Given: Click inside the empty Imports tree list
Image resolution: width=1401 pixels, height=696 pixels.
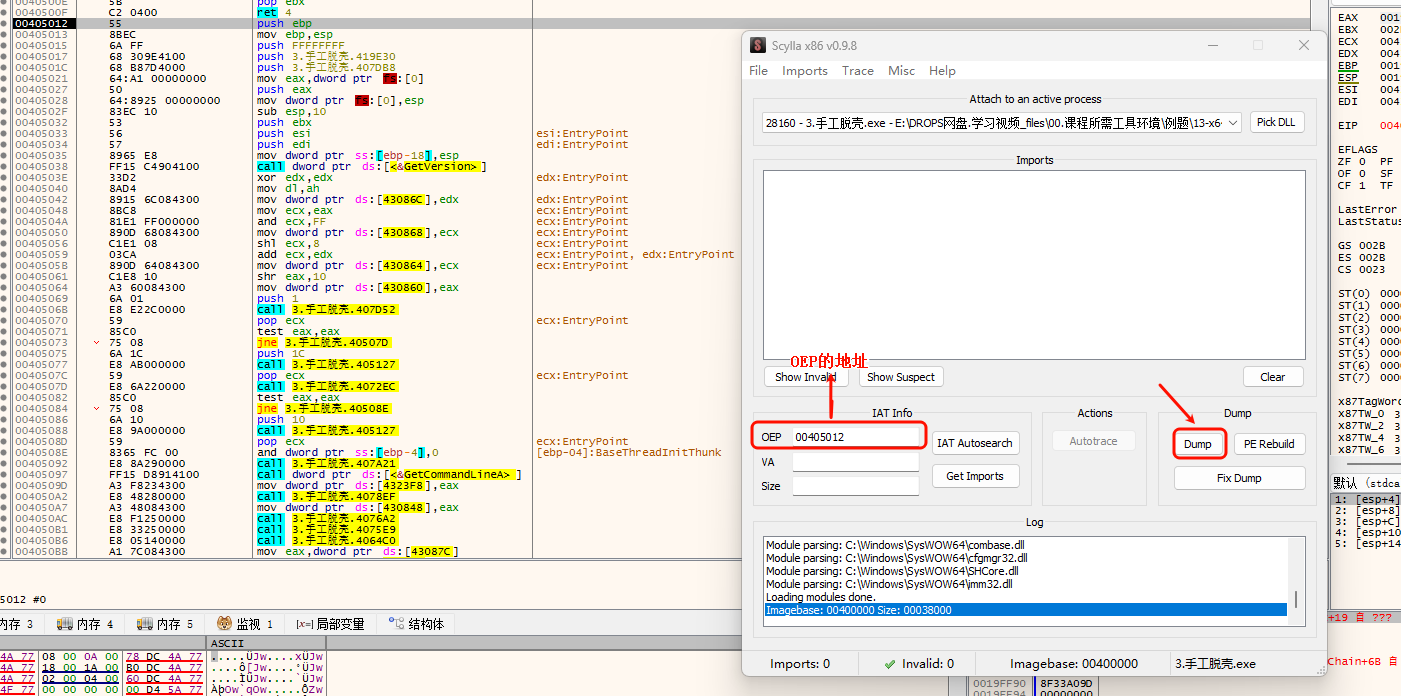Looking at the screenshot, I should coord(1034,265).
